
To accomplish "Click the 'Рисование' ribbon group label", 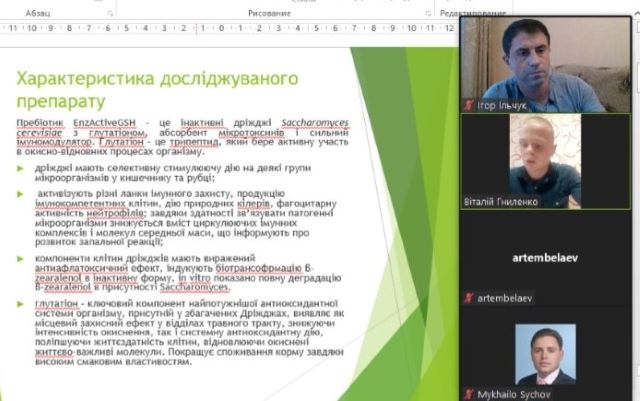I will coord(269,13).
